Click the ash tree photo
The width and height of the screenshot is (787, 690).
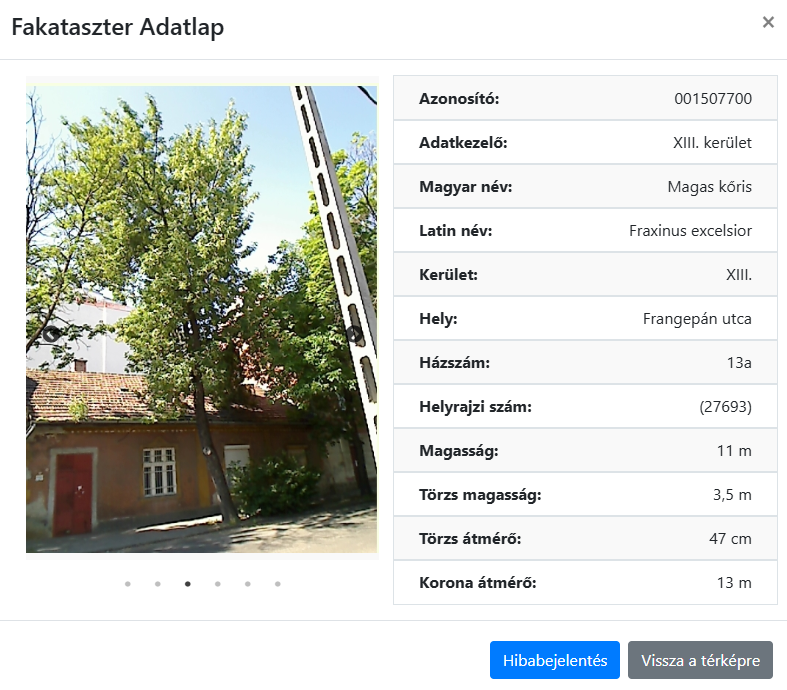click(200, 250)
